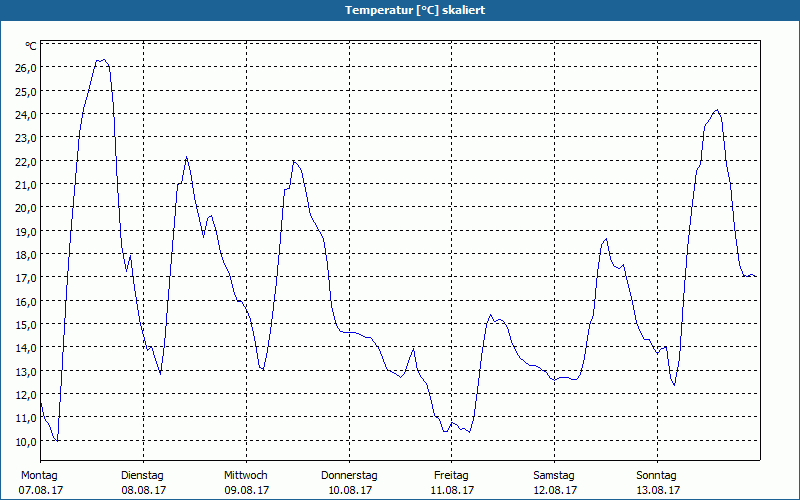Select the 17,0 axis value
The width and height of the screenshot is (800, 500).
[26, 278]
